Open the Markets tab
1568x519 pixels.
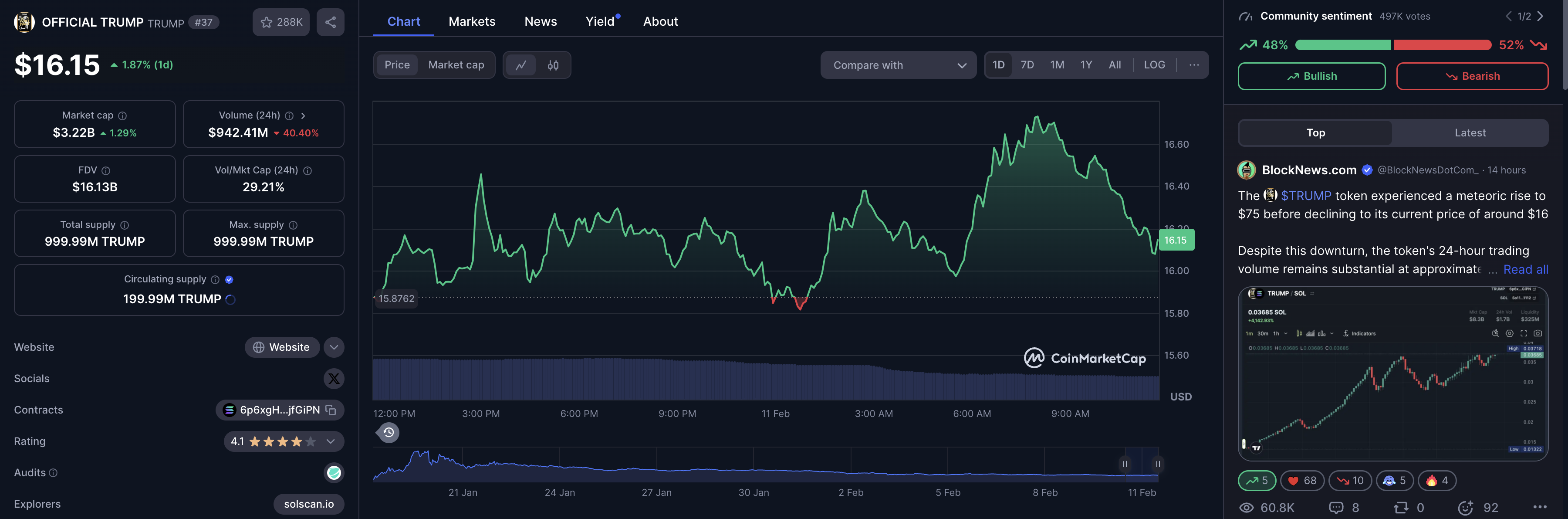pyautogui.click(x=472, y=21)
